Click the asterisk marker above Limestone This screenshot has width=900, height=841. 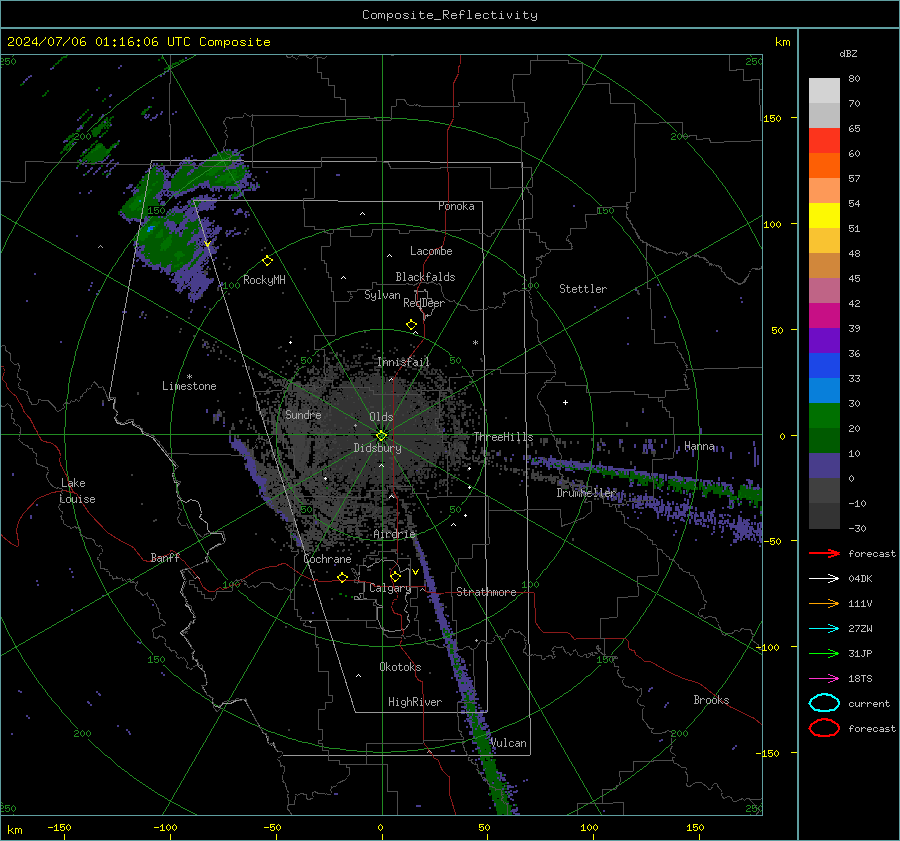coord(189,377)
